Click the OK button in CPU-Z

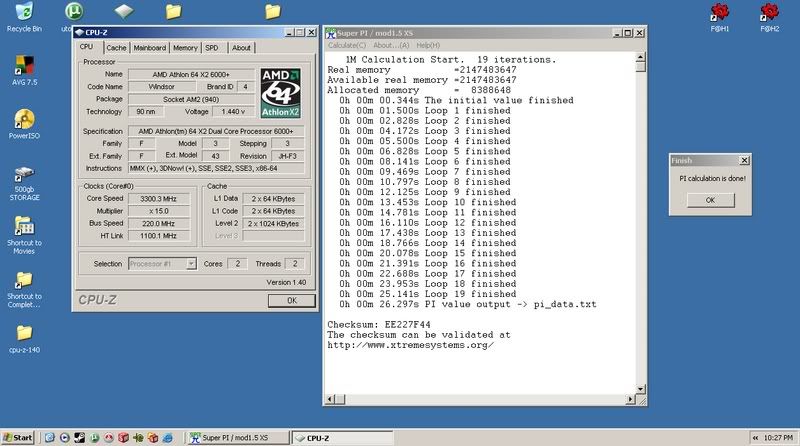coord(291,301)
